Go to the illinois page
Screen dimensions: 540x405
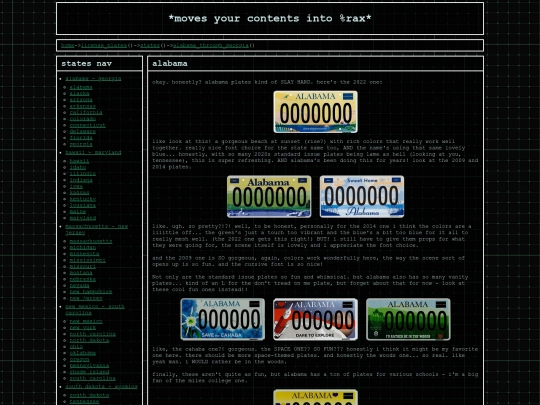tap(83, 174)
